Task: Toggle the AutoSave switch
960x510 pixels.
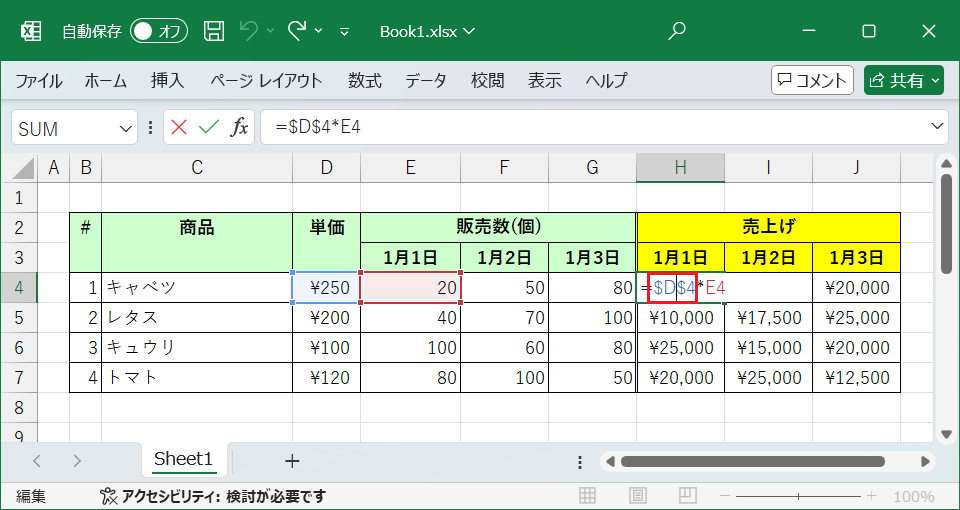Action: (x=159, y=31)
